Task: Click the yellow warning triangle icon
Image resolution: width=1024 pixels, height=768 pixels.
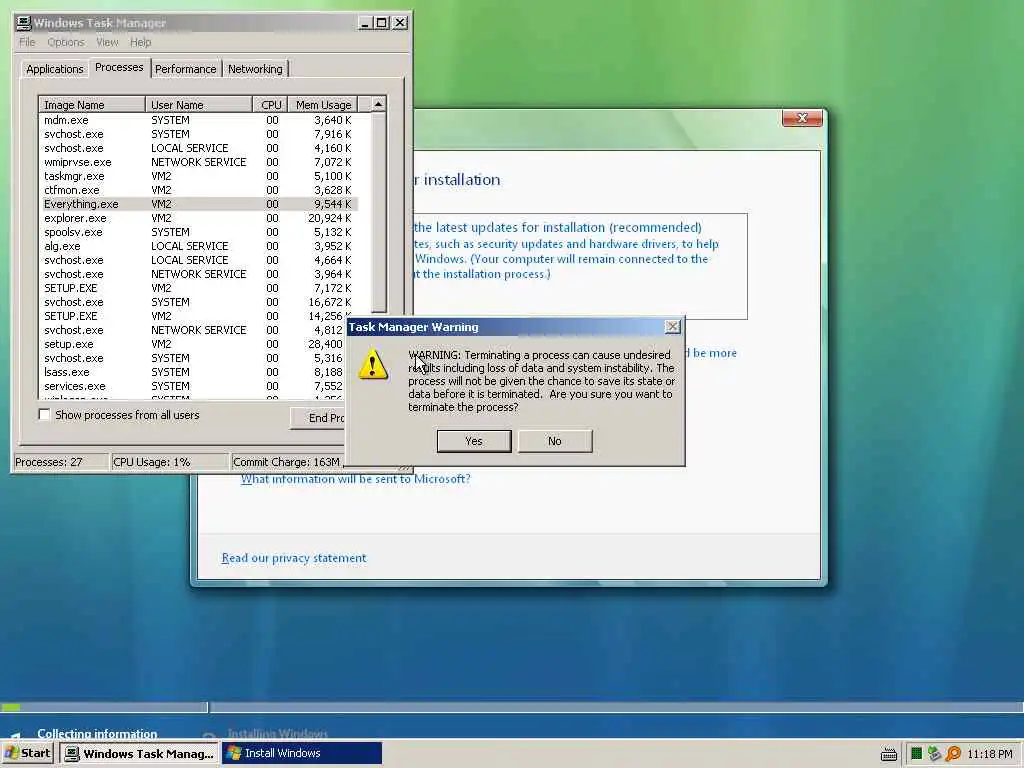Action: pyautogui.click(x=373, y=364)
